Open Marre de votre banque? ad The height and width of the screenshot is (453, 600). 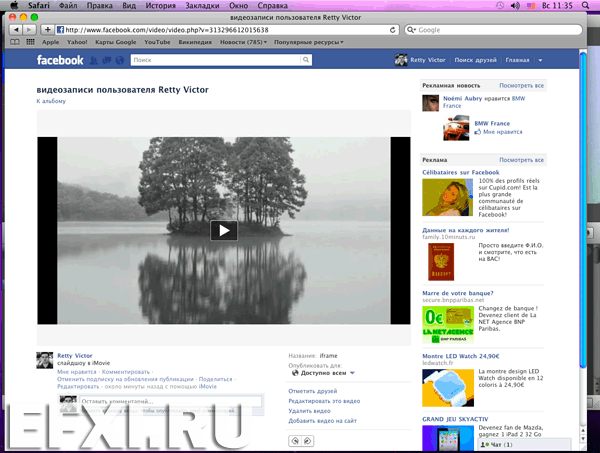(x=458, y=293)
